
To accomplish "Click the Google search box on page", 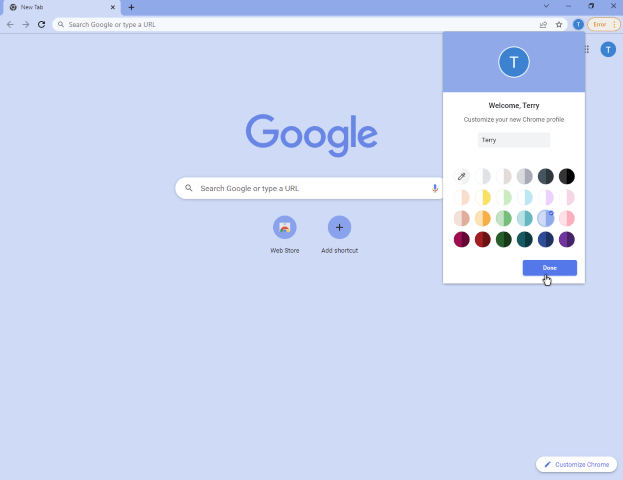I will 310,188.
